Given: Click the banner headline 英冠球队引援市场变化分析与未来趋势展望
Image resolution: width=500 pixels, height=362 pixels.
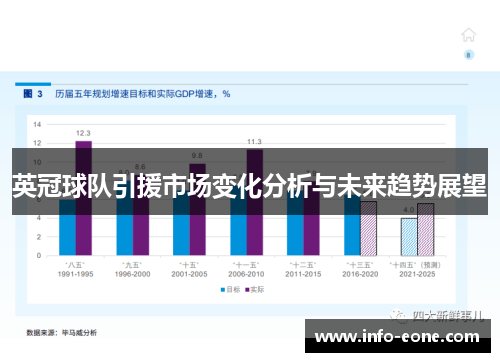Looking at the screenshot, I should click(x=250, y=186).
